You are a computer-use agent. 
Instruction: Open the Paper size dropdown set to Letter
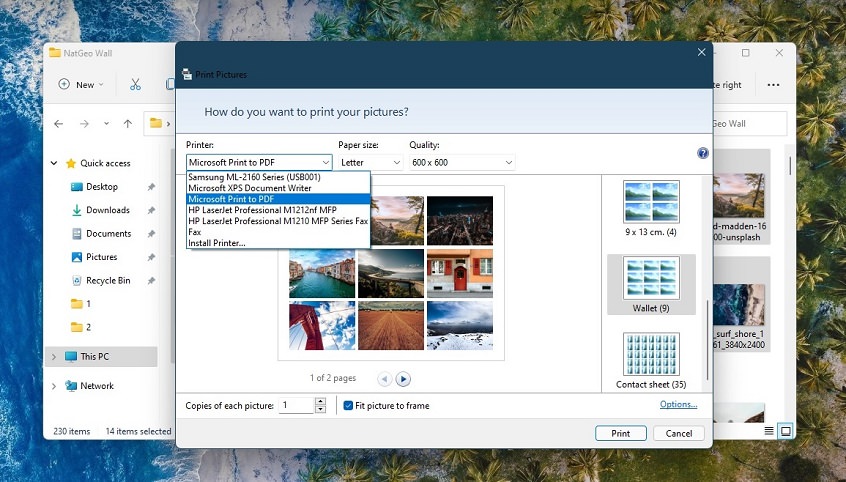371,162
